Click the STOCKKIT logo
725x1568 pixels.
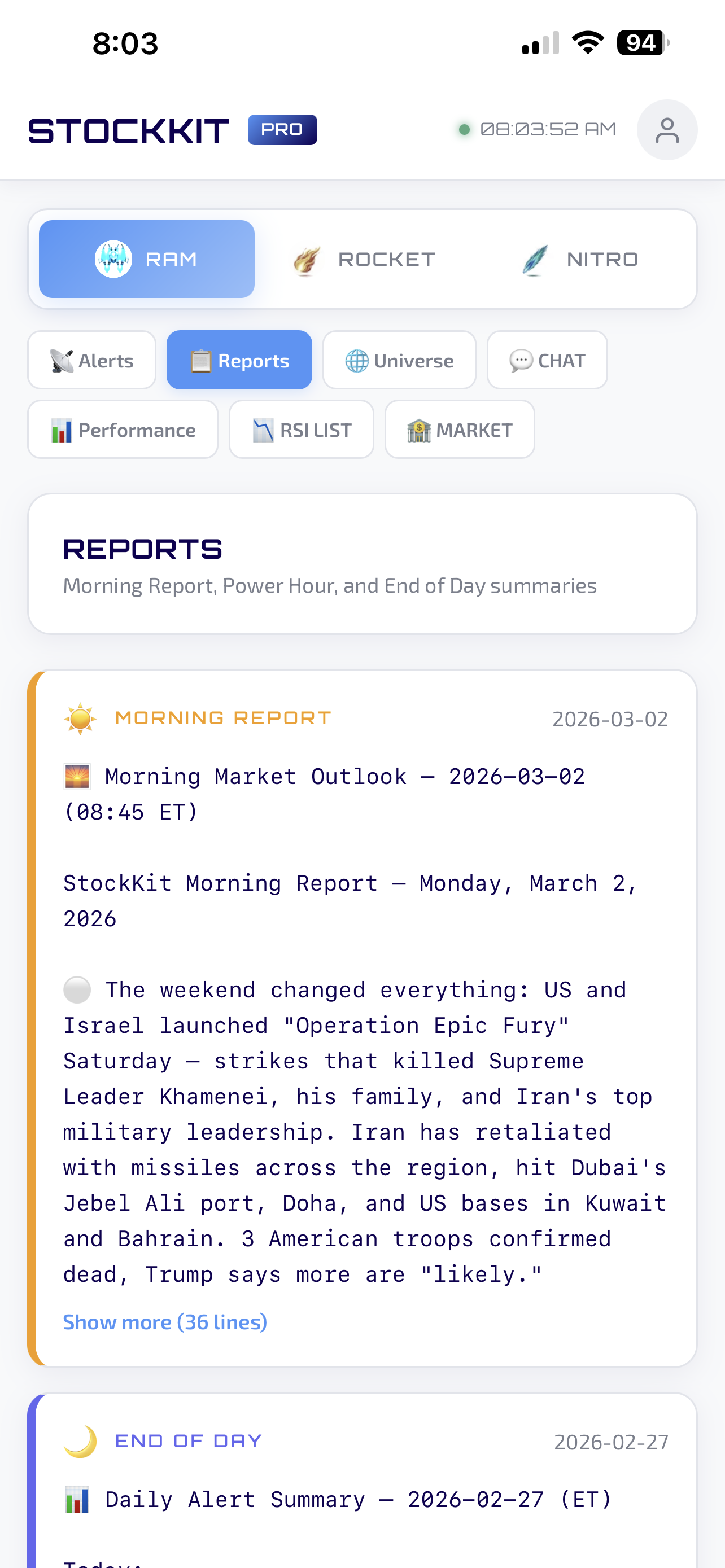(128, 130)
